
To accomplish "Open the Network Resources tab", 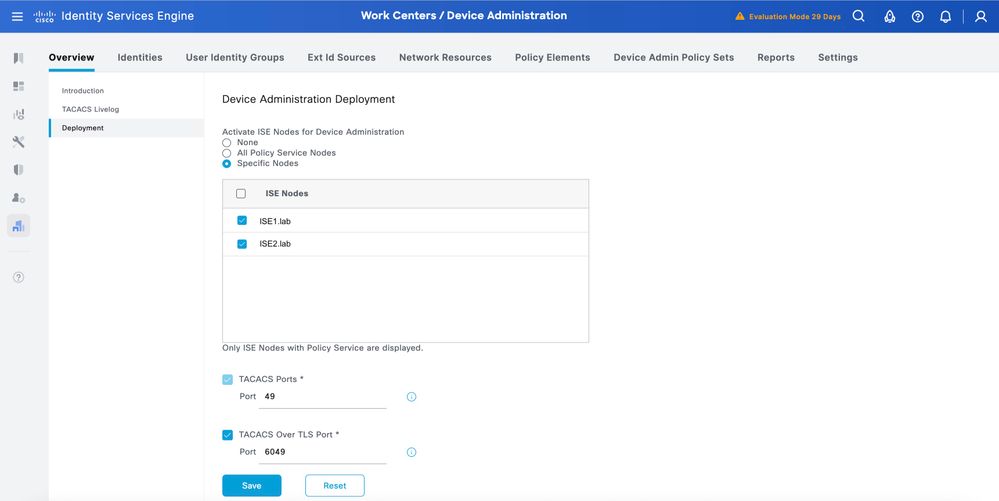I will coord(445,58).
